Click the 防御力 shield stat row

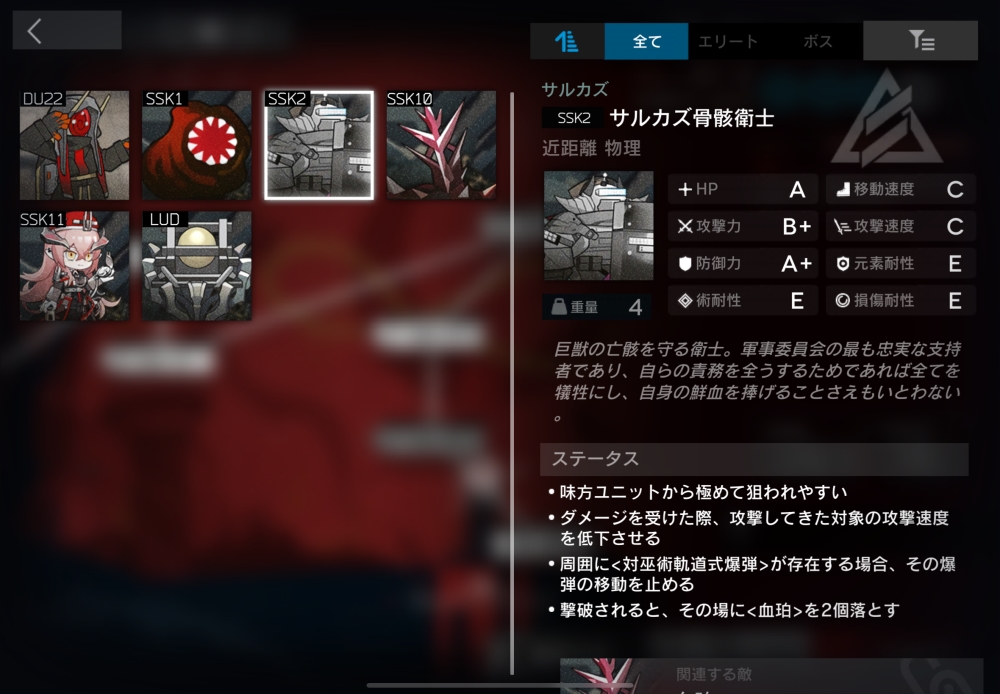743,263
